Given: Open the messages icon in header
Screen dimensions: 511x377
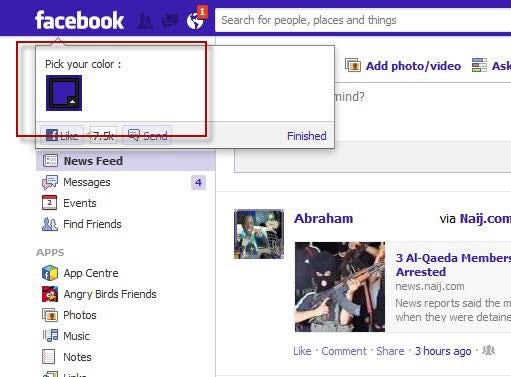Looking at the screenshot, I should (x=170, y=21).
